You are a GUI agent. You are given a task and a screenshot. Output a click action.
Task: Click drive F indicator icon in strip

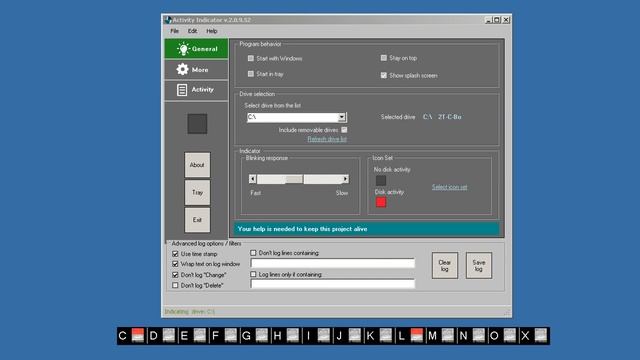(x=231, y=336)
